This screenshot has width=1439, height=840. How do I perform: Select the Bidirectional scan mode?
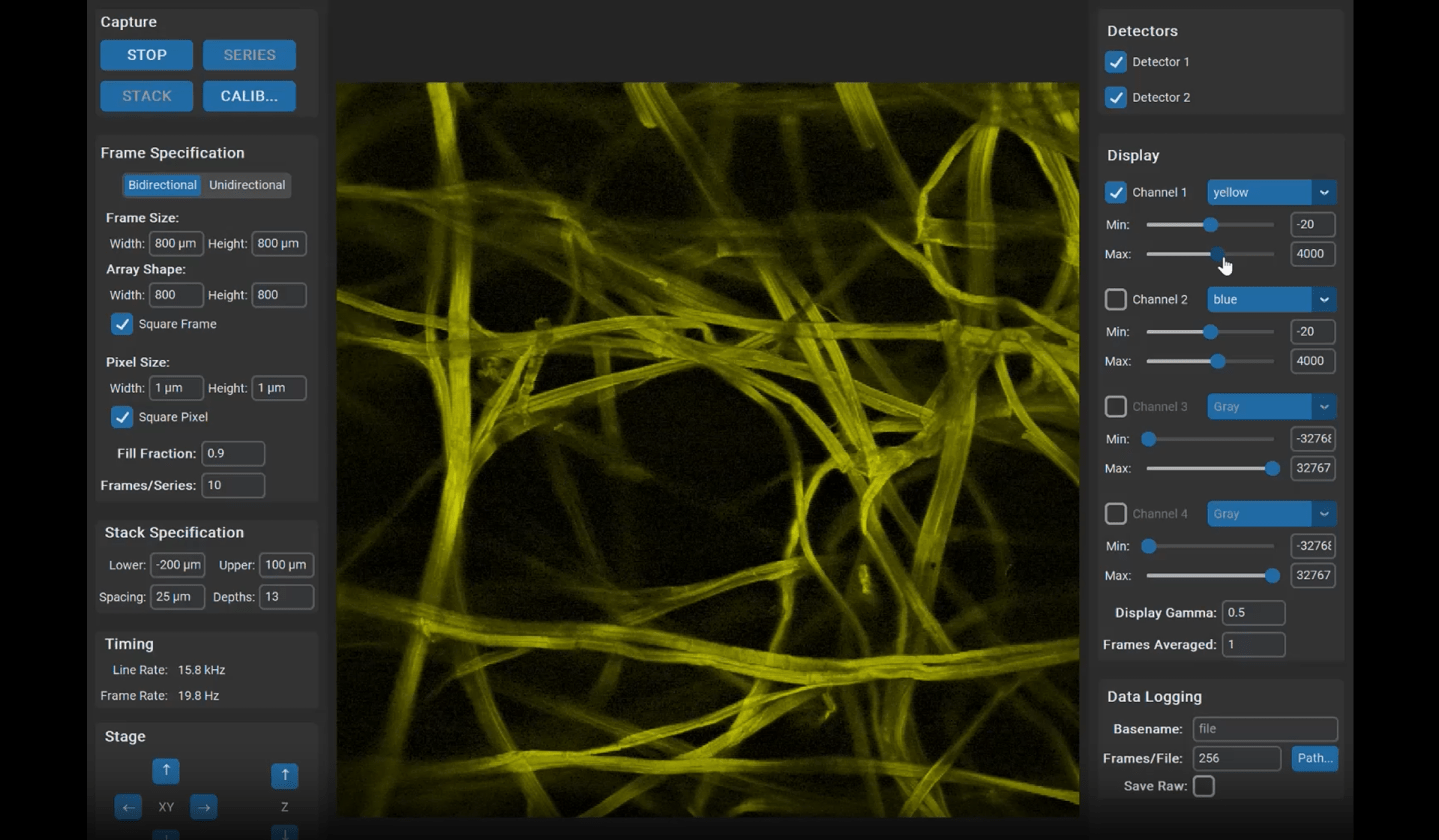pyautogui.click(x=162, y=184)
